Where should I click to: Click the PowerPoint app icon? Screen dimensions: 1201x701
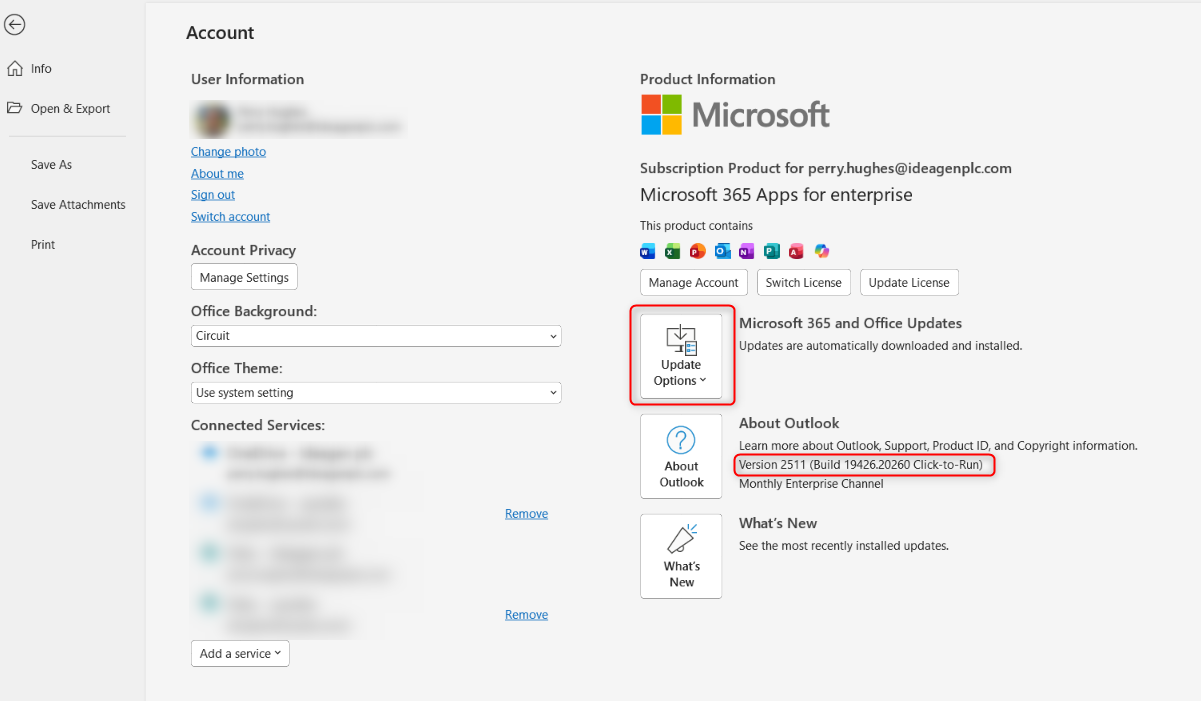pos(698,251)
